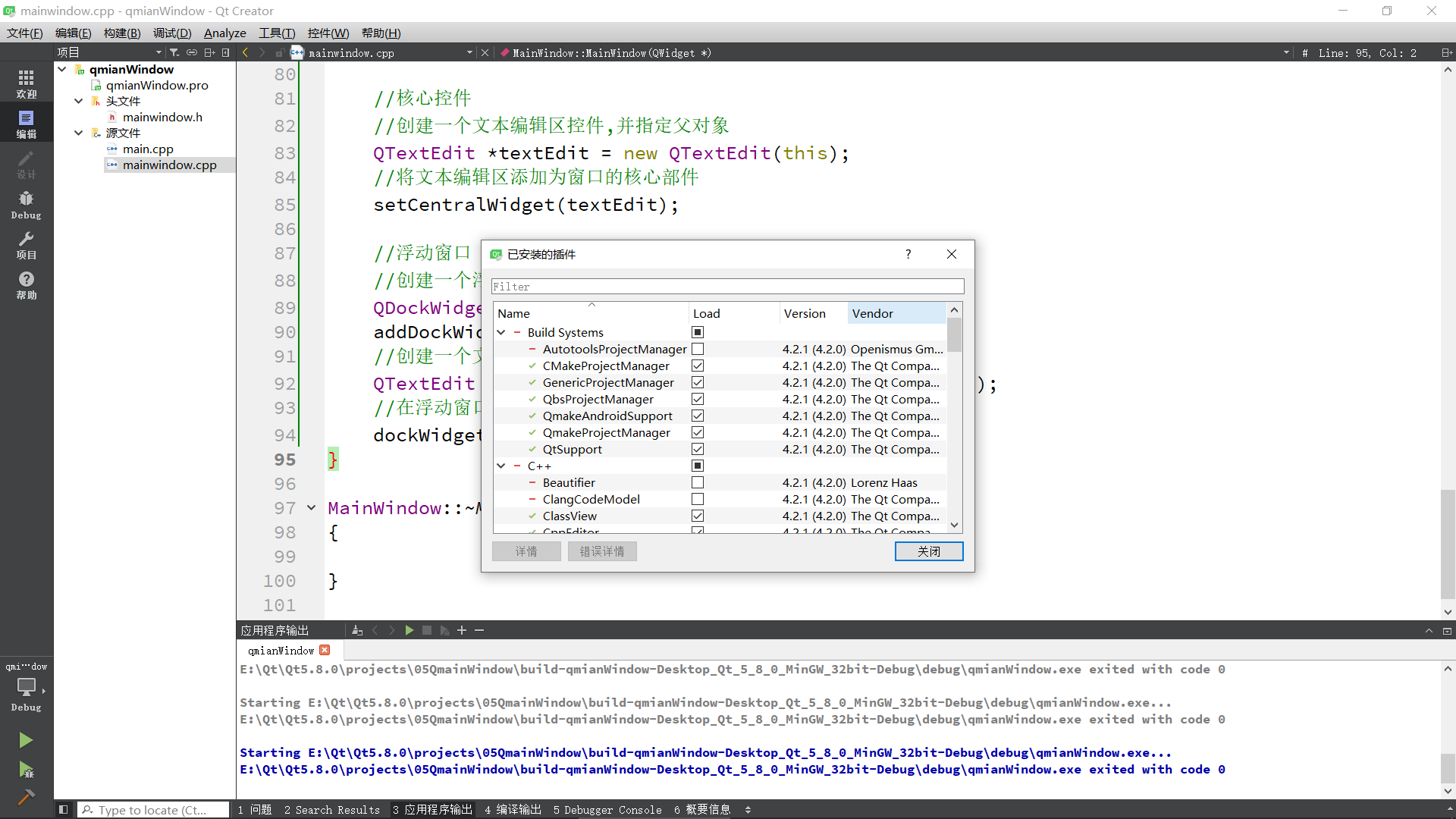
Task: Click the Build hammer icon
Action: (x=26, y=797)
